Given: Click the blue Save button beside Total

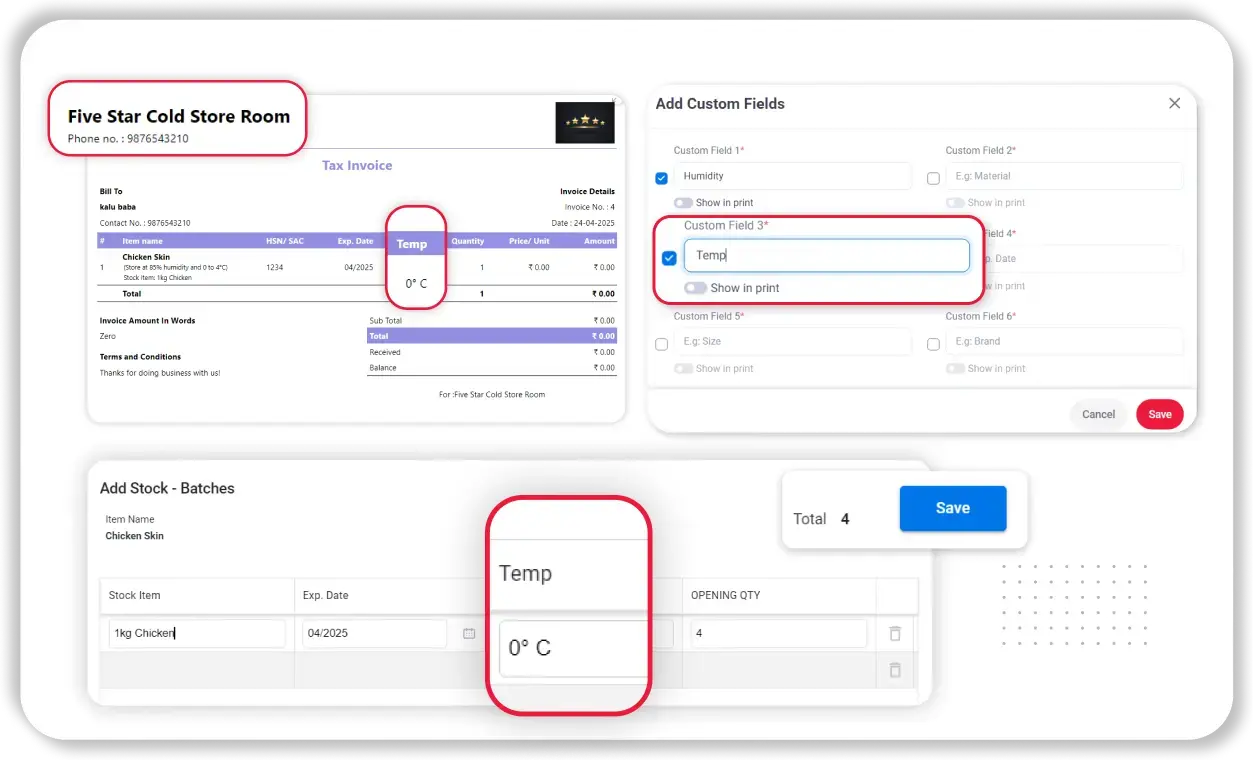Looking at the screenshot, I should 952,509.
